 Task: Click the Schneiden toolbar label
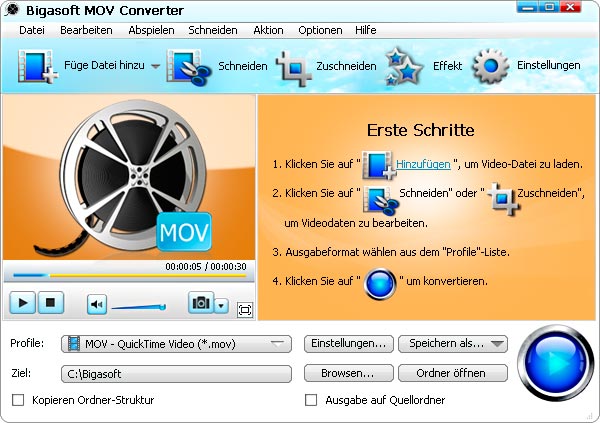243,66
